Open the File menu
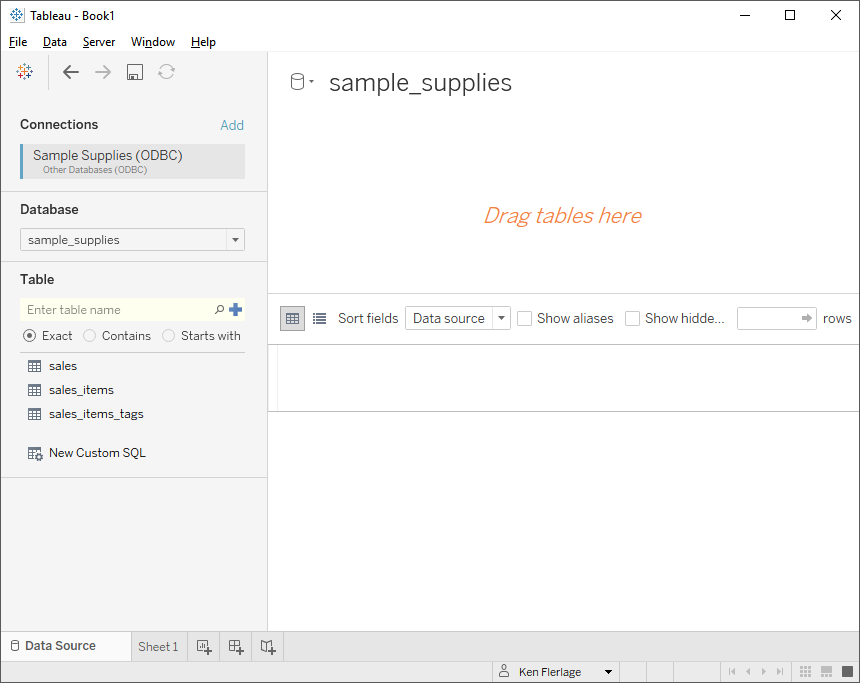 pos(18,42)
